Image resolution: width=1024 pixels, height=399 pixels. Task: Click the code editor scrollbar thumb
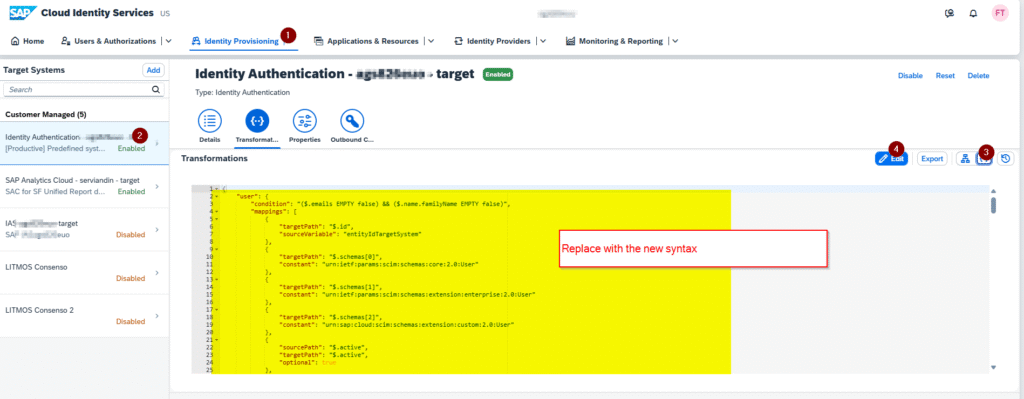click(993, 205)
